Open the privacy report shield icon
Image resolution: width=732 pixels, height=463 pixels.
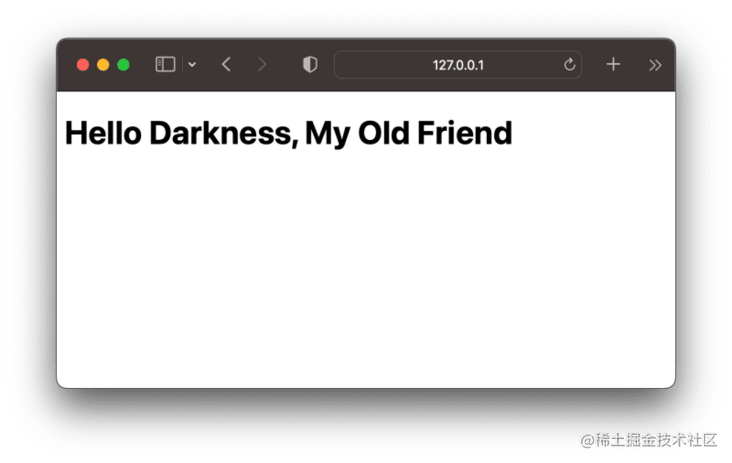coord(310,64)
